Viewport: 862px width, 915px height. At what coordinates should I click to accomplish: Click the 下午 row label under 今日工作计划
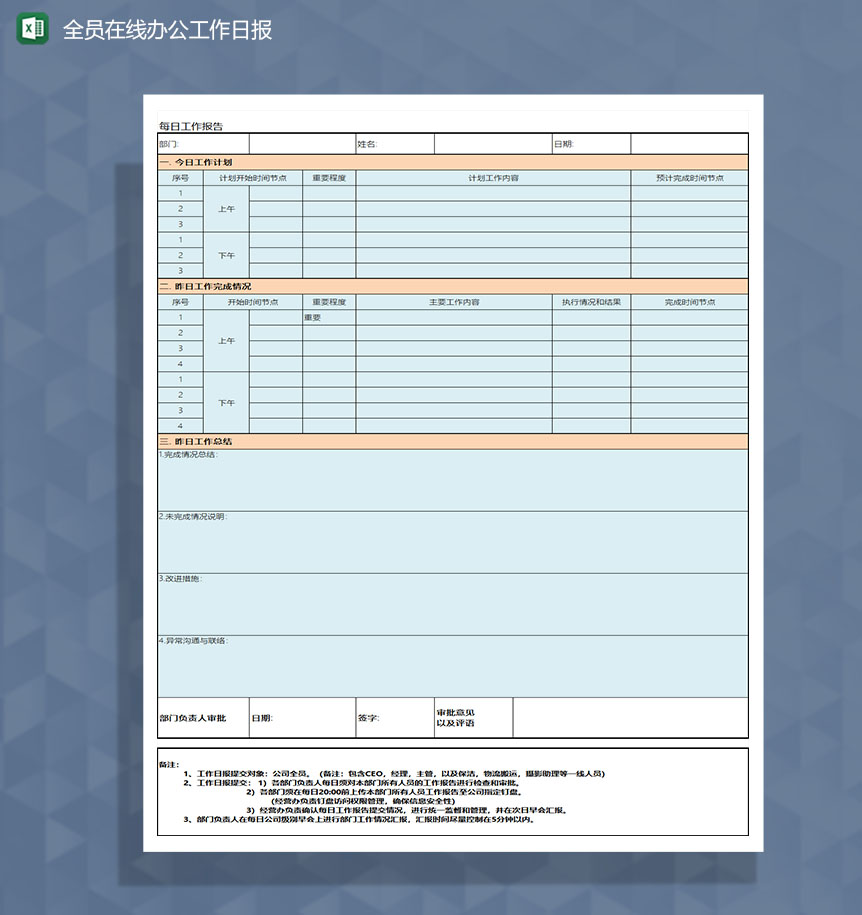pos(227,256)
